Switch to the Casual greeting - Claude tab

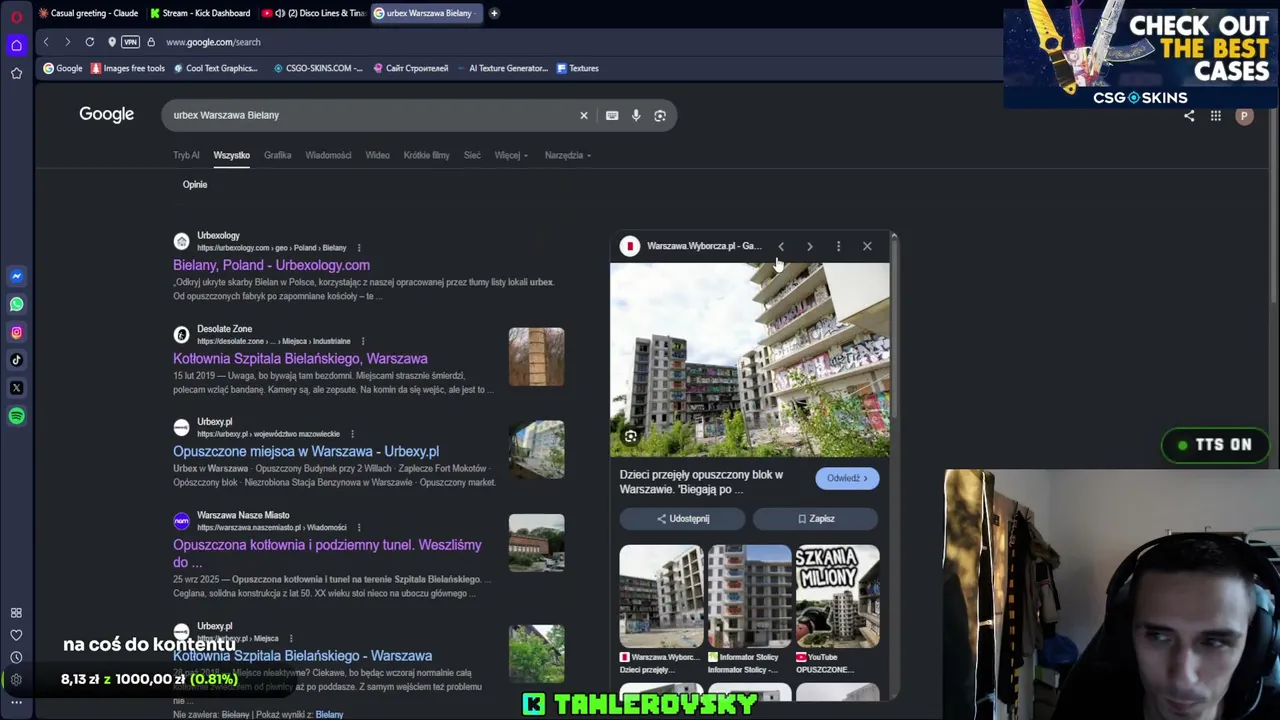(88, 13)
